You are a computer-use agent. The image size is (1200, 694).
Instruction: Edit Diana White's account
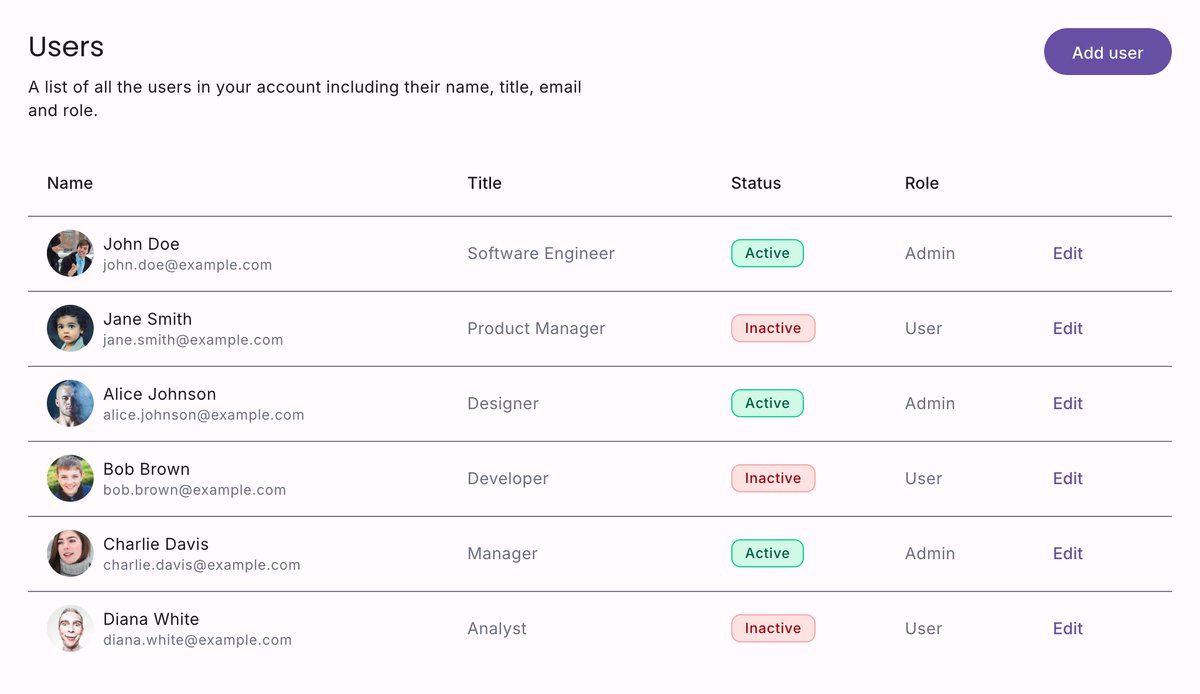pyautogui.click(x=1068, y=629)
